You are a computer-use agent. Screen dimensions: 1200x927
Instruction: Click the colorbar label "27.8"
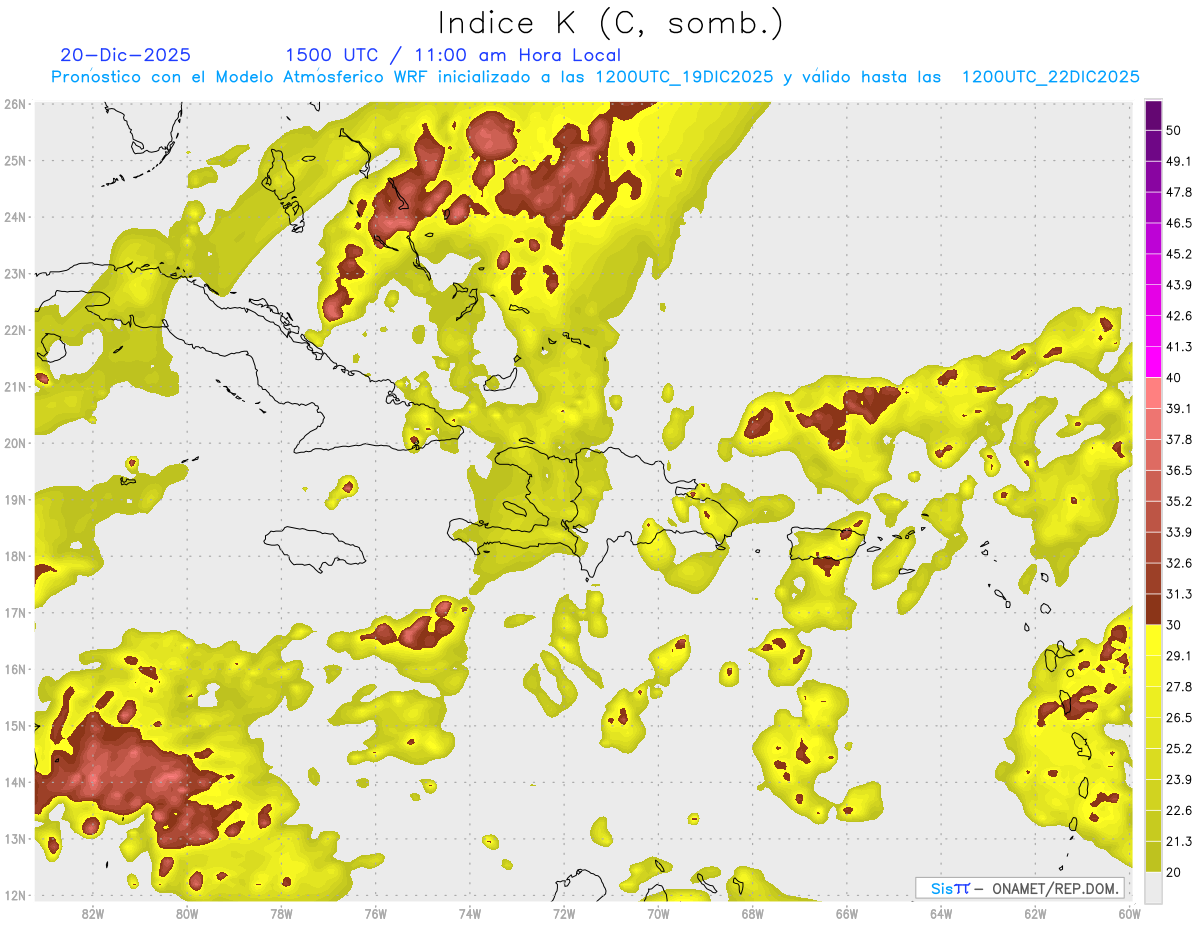(x=1180, y=687)
